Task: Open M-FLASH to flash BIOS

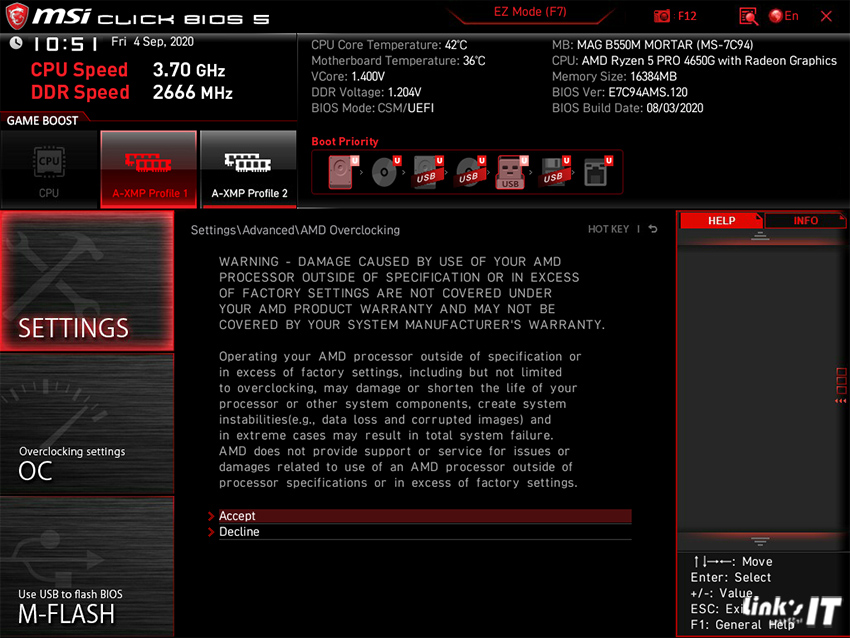Action: [x=87, y=566]
